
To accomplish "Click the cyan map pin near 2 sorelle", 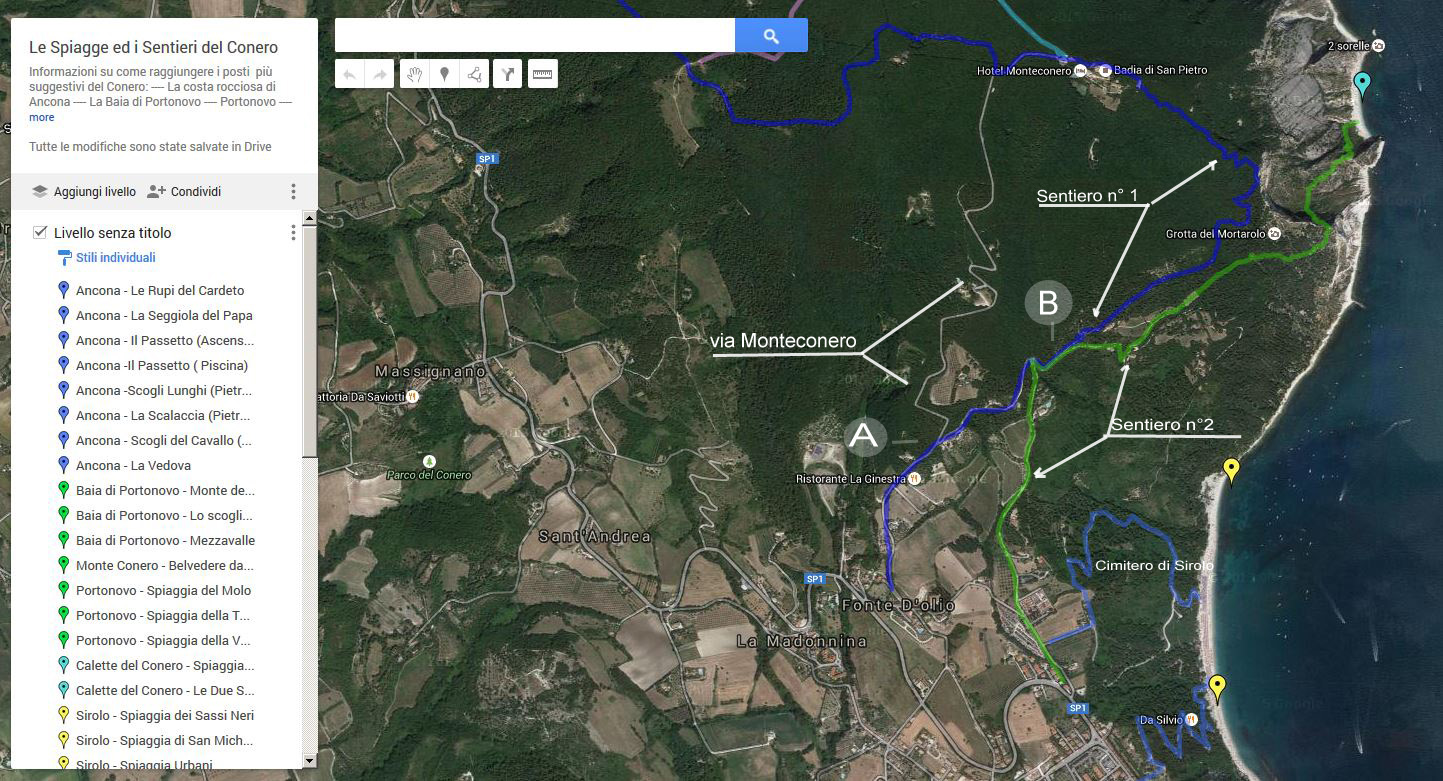I will (x=1361, y=85).
